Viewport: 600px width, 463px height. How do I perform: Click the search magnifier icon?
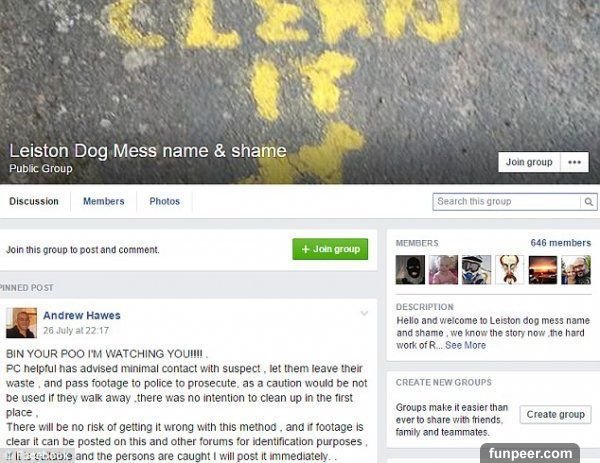[589, 202]
